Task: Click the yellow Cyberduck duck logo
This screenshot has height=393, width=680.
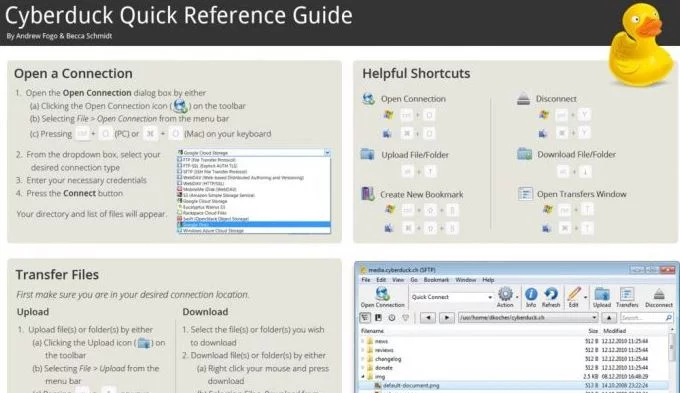Action: click(x=641, y=45)
